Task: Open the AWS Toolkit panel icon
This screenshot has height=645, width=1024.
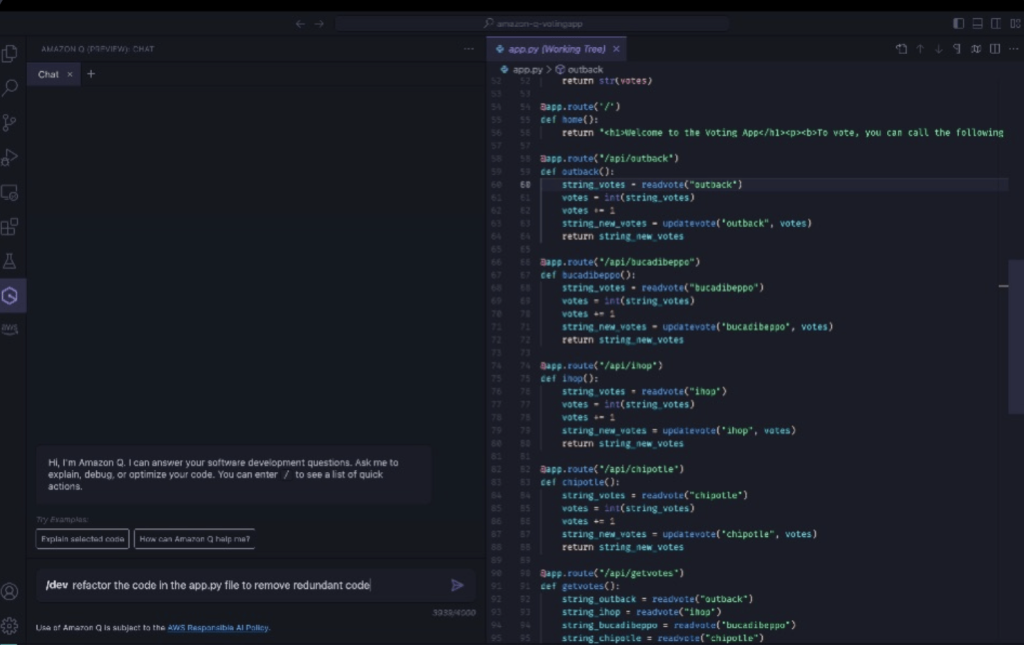Action: coord(10,328)
